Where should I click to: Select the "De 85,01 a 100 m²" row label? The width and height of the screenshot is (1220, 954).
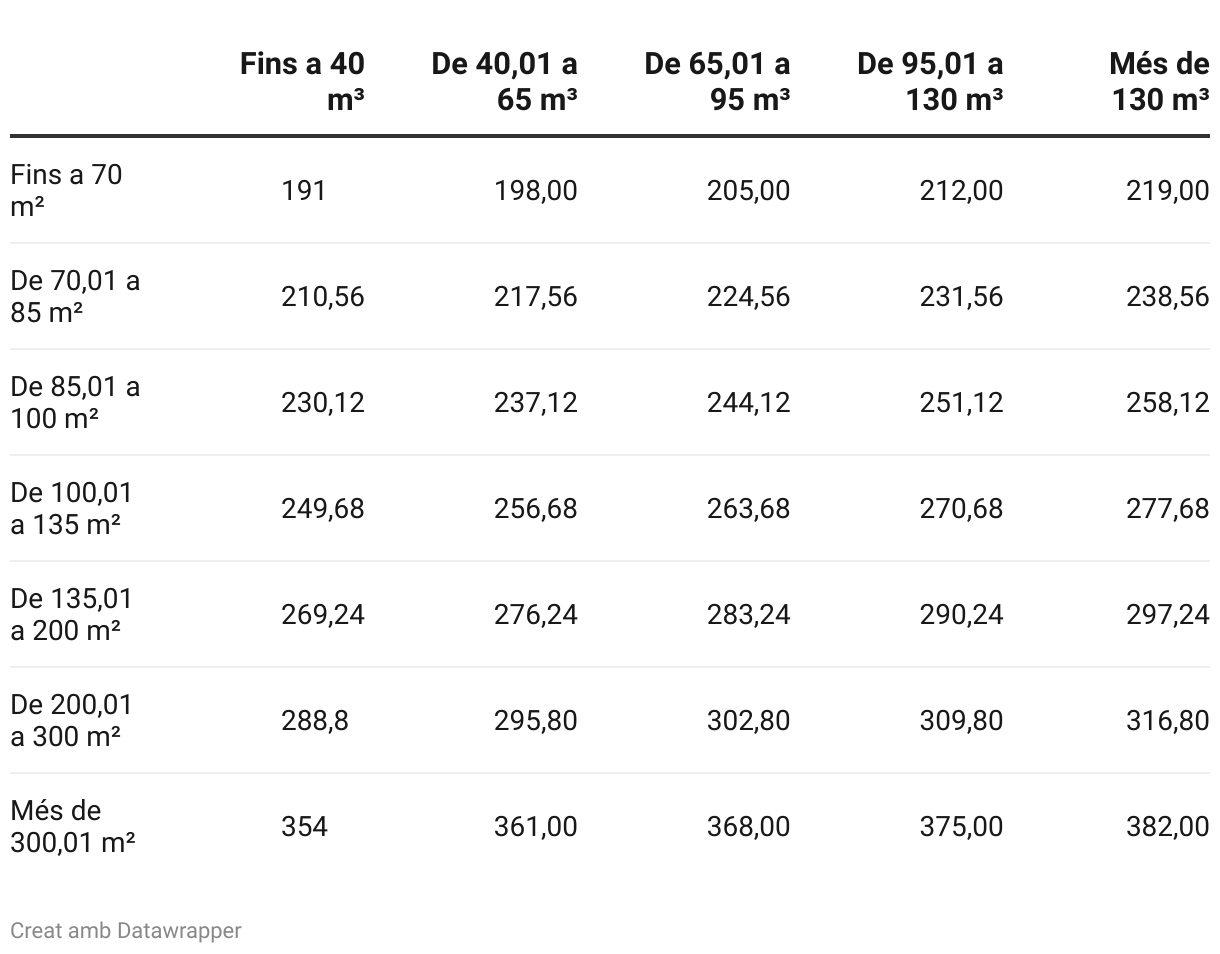point(75,402)
